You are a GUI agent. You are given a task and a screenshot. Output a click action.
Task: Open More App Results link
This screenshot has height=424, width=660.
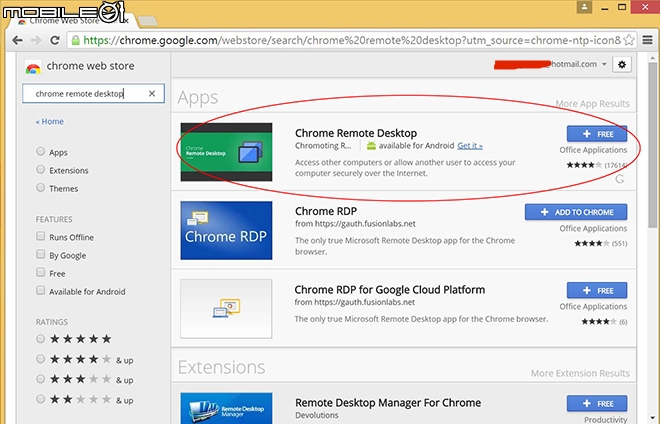[x=592, y=104]
